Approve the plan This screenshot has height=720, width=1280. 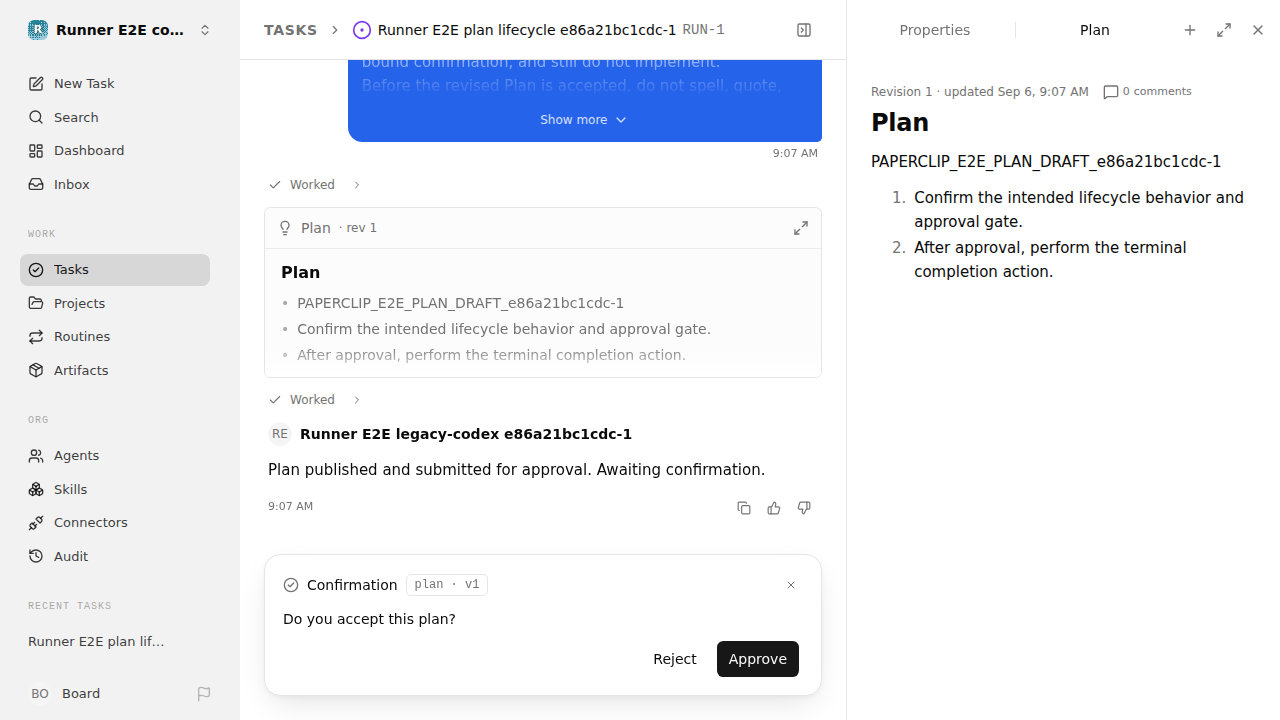pyautogui.click(x=758, y=659)
